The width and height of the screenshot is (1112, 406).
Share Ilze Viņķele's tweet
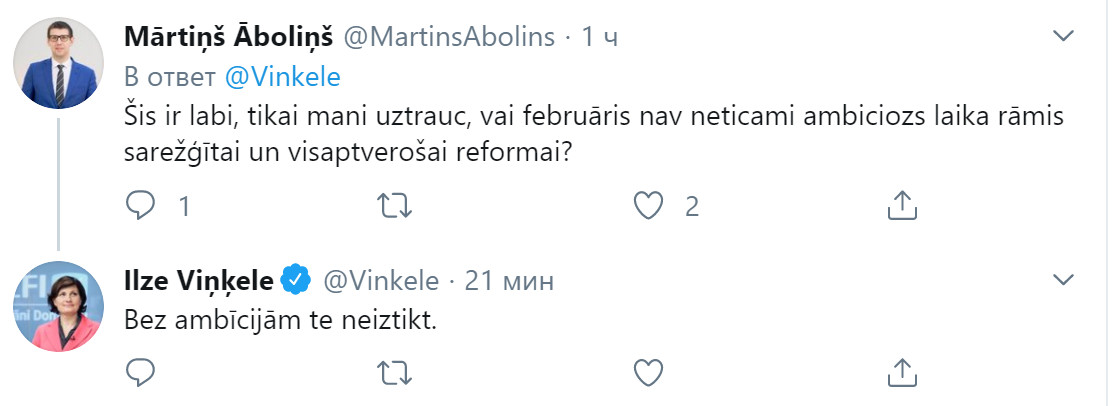click(x=902, y=371)
